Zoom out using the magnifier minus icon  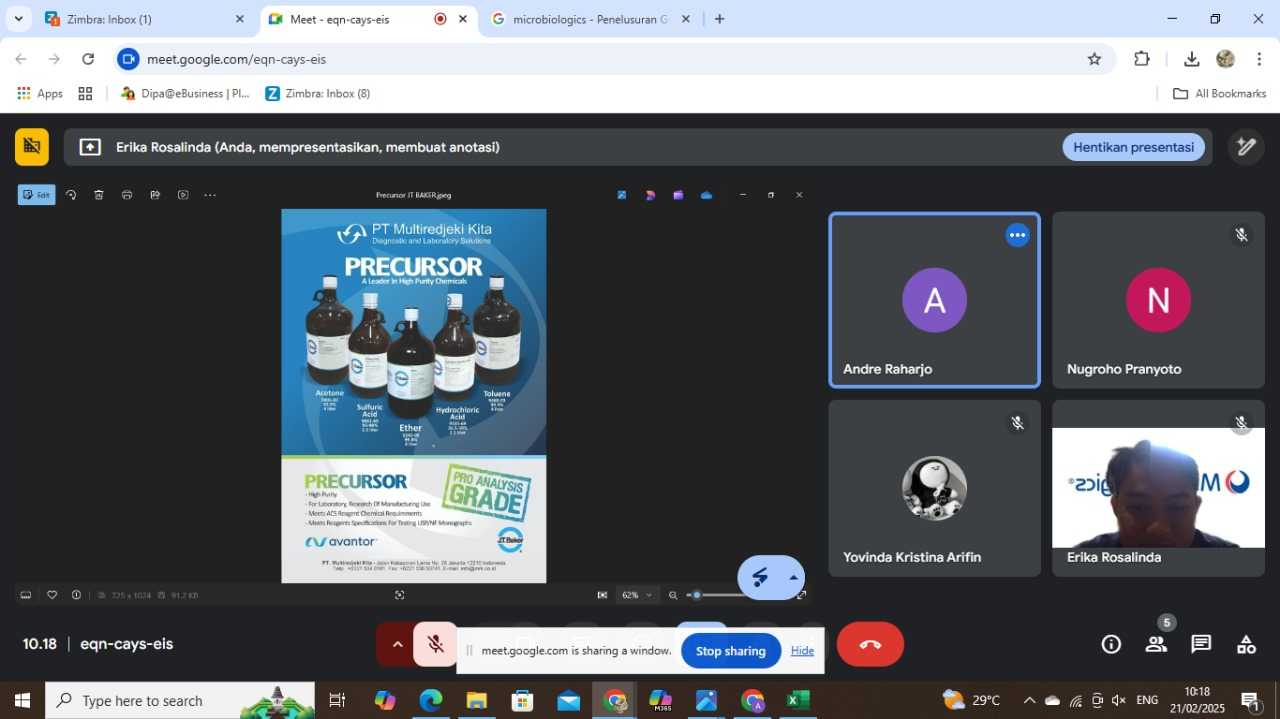click(x=674, y=595)
